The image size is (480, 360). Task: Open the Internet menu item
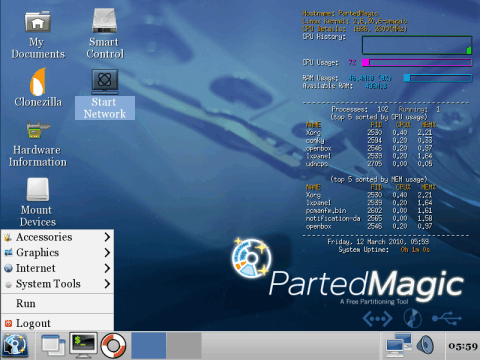(57, 268)
